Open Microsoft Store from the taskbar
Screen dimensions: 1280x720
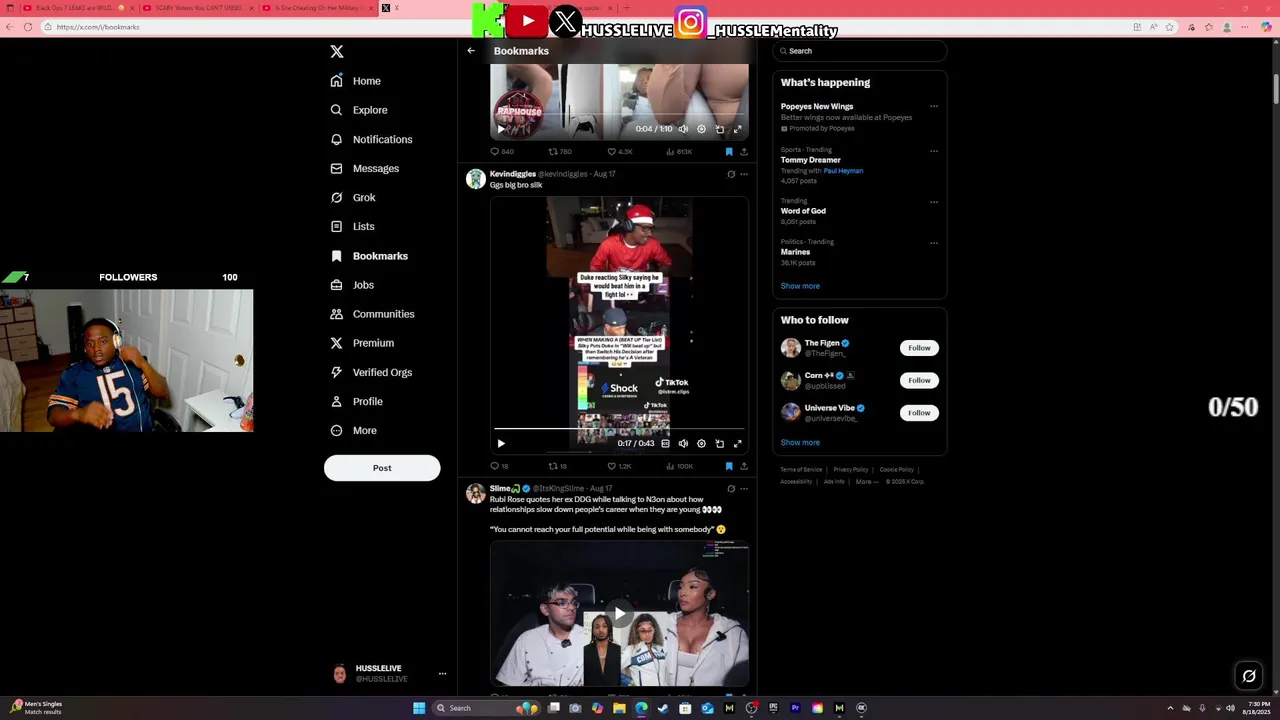tap(685, 708)
